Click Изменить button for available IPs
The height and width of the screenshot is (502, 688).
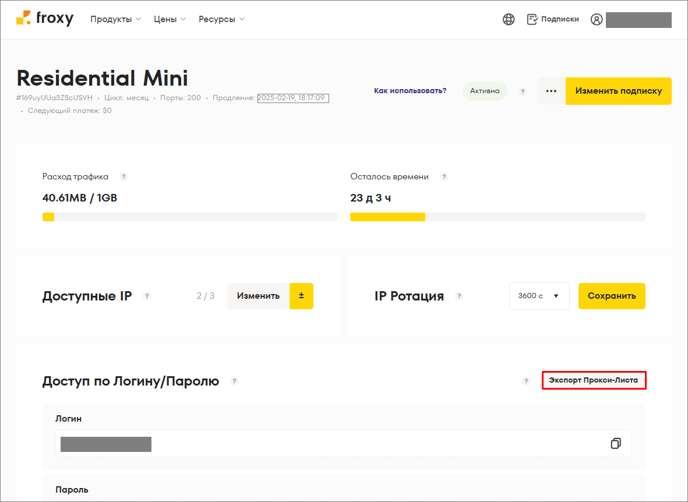pyautogui.click(x=258, y=296)
